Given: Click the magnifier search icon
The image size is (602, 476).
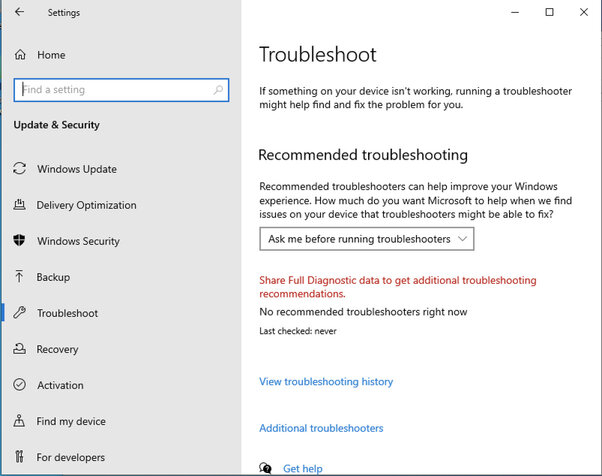Looking at the screenshot, I should point(219,90).
